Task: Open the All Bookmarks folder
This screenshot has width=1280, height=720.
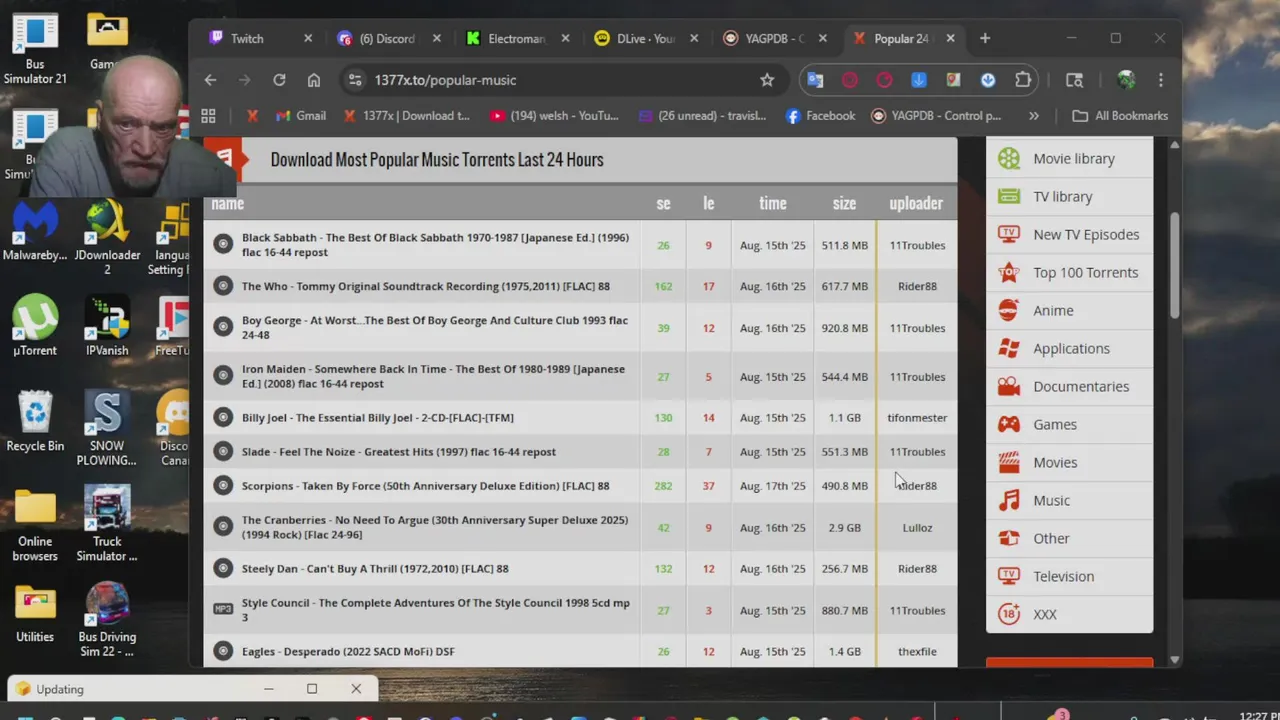Action: pyautogui.click(x=1120, y=116)
